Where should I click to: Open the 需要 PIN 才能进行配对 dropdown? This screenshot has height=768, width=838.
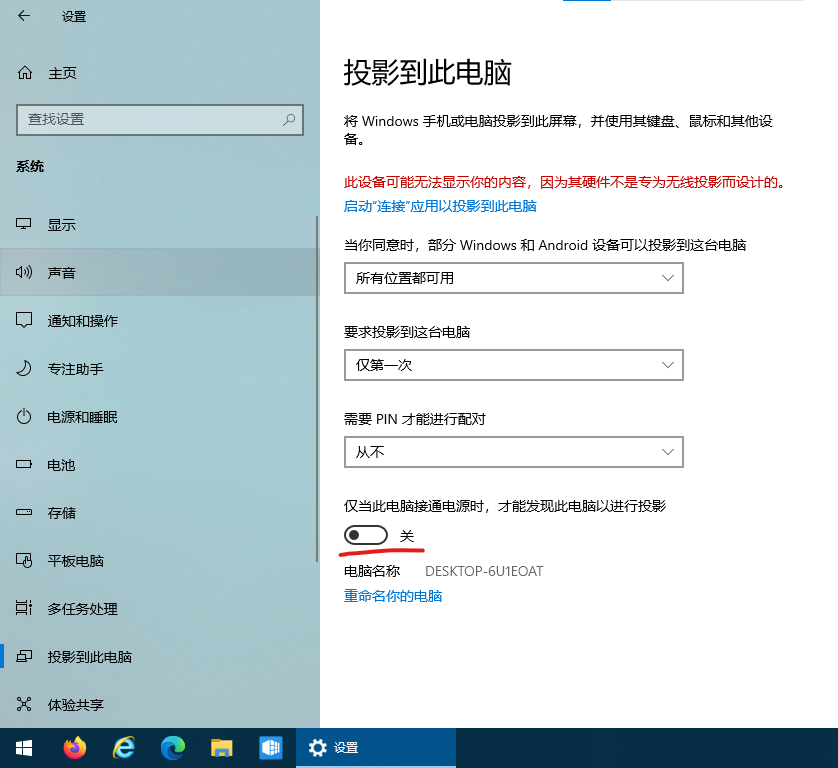point(513,452)
